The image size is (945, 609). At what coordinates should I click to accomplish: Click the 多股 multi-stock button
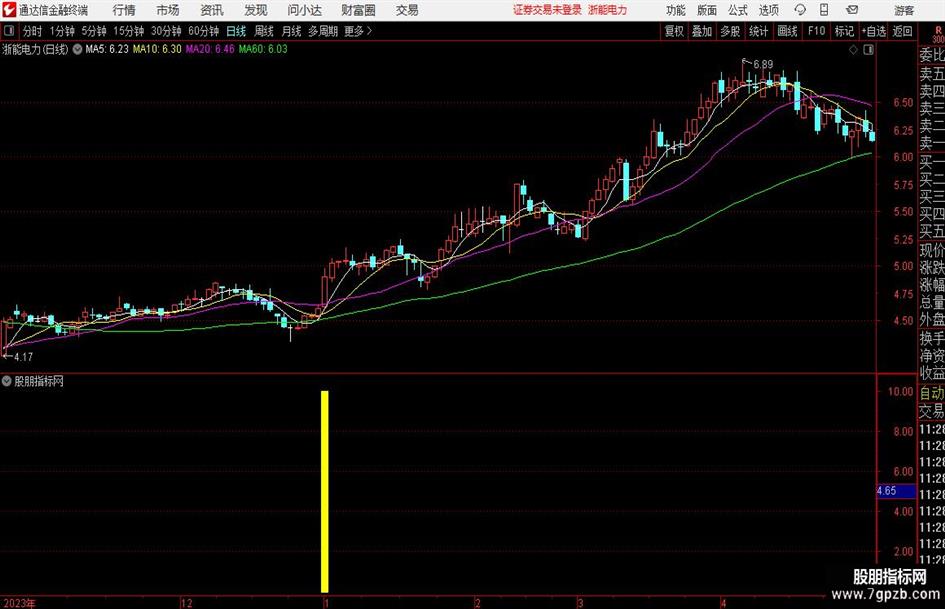pyautogui.click(x=730, y=31)
